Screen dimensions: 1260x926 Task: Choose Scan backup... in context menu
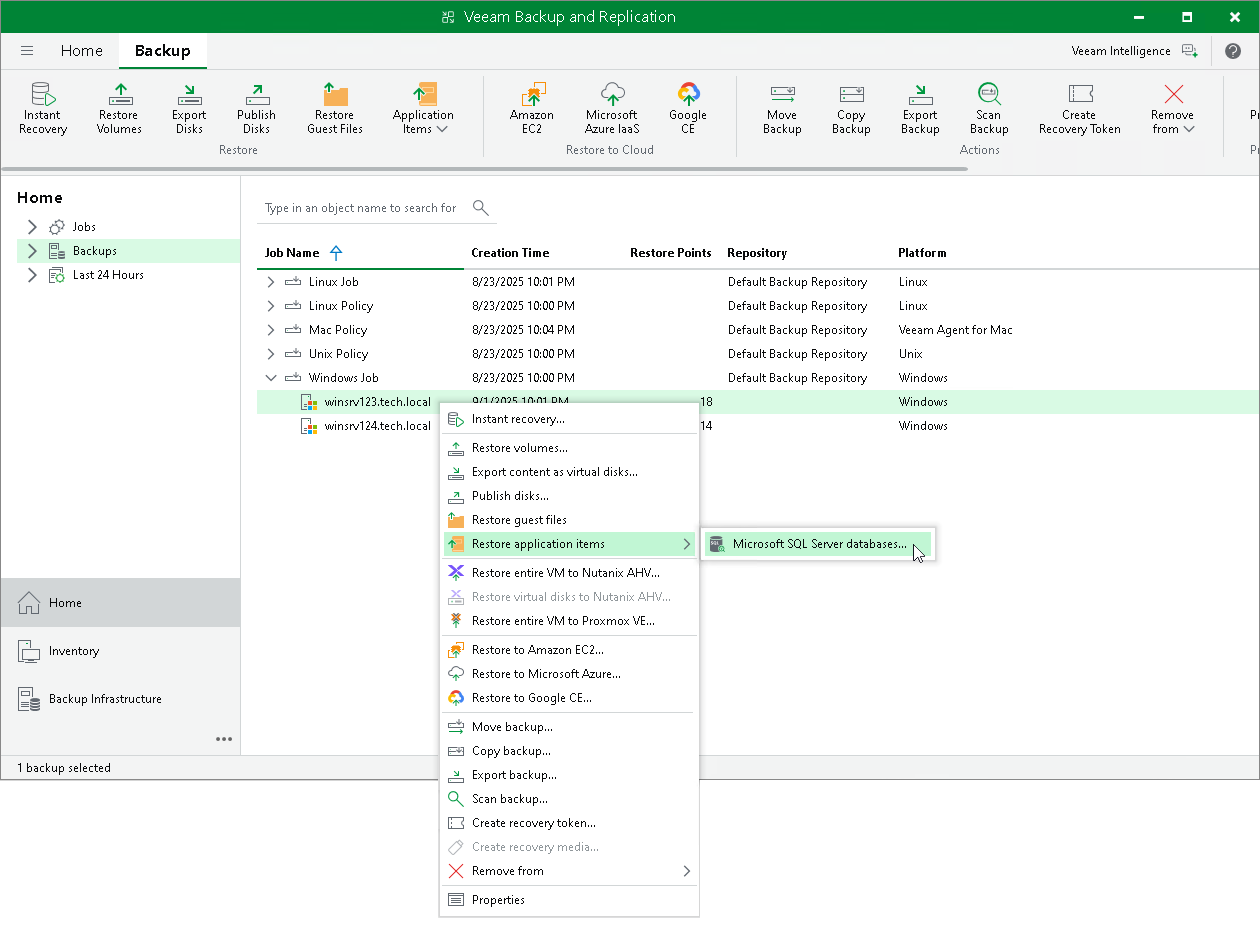point(569,799)
